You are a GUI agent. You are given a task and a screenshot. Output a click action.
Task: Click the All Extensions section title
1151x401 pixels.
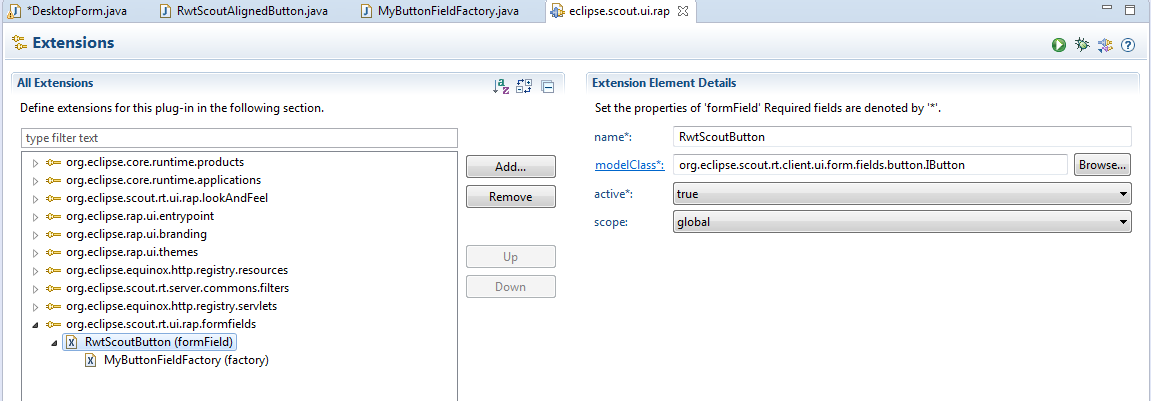pos(55,83)
